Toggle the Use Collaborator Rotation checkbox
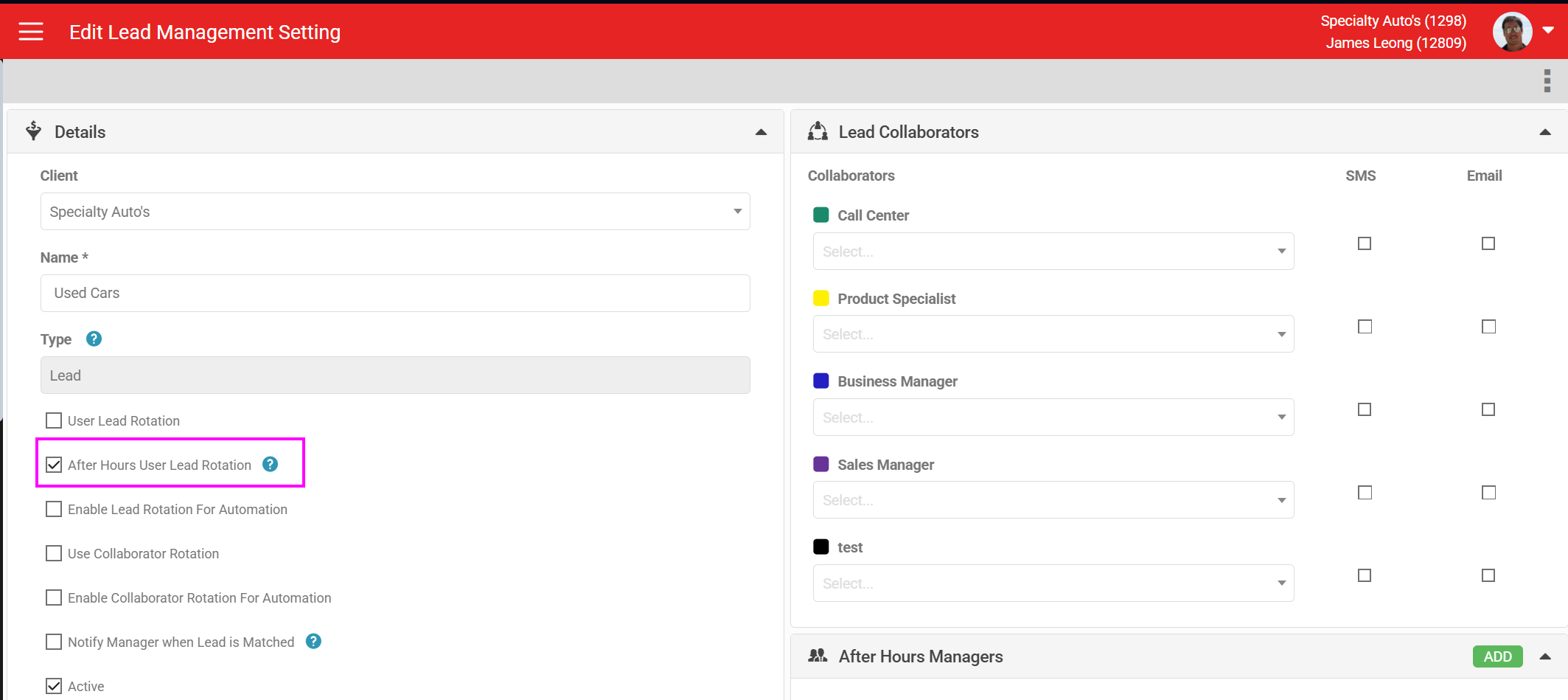This screenshot has height=700, width=1568. 54,553
